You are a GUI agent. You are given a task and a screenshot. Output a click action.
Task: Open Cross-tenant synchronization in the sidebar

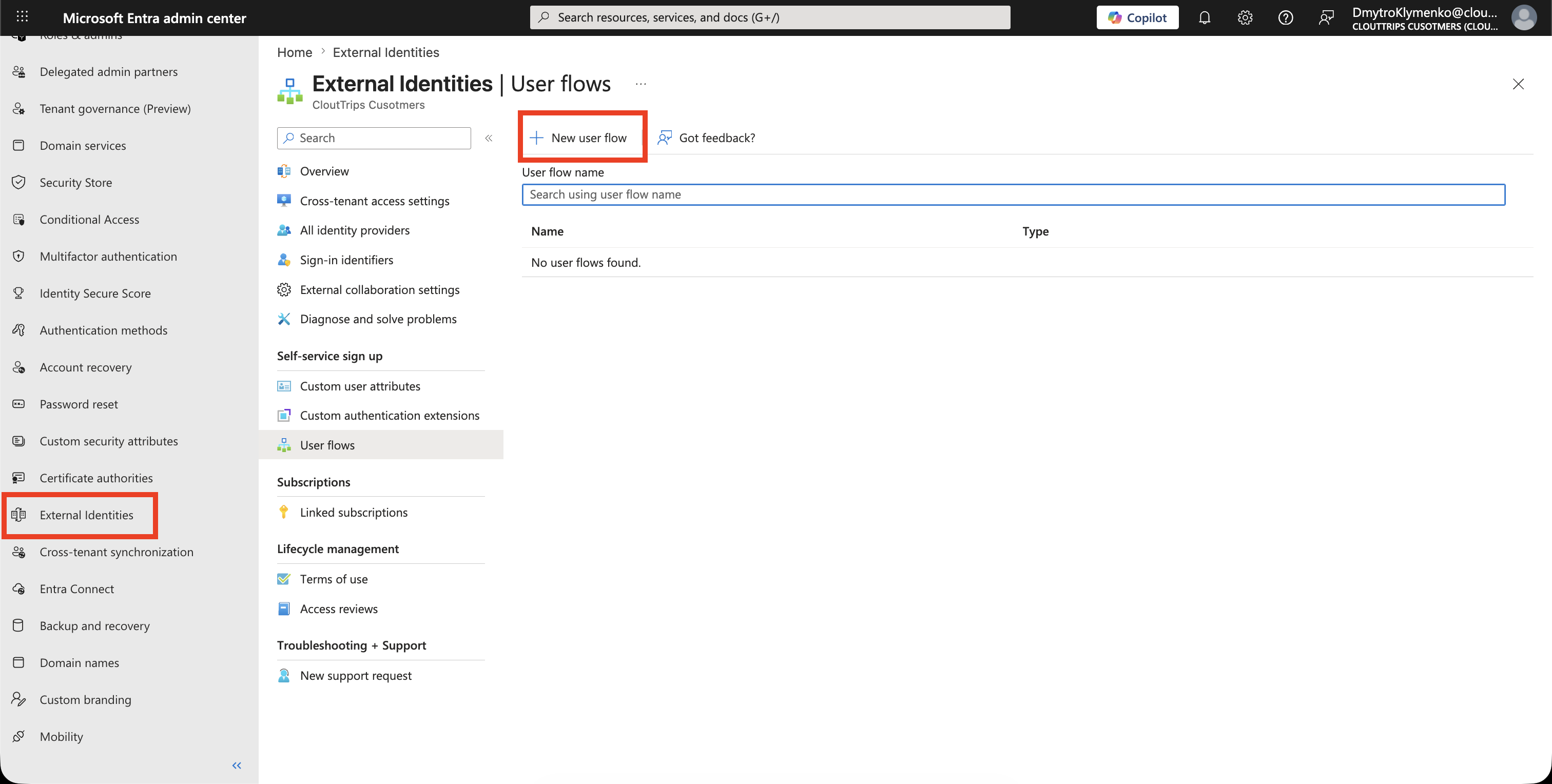pyautogui.click(x=117, y=552)
